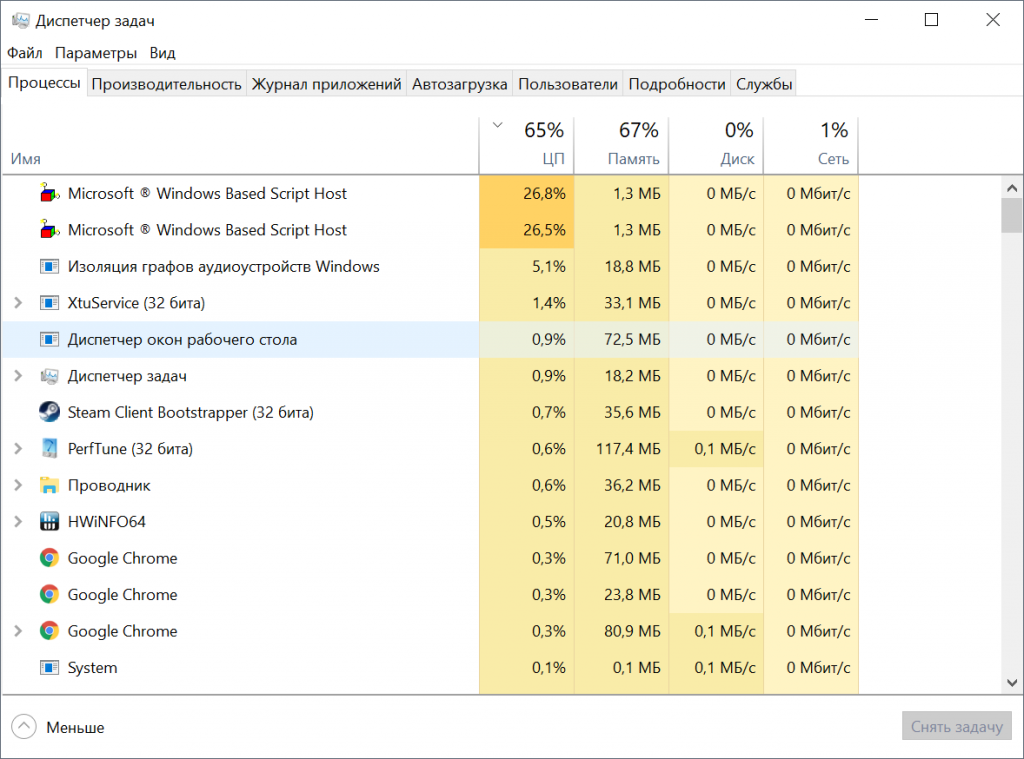Expand the XtuService process group
Viewport: 1024px width, 759px height.
coord(18,303)
